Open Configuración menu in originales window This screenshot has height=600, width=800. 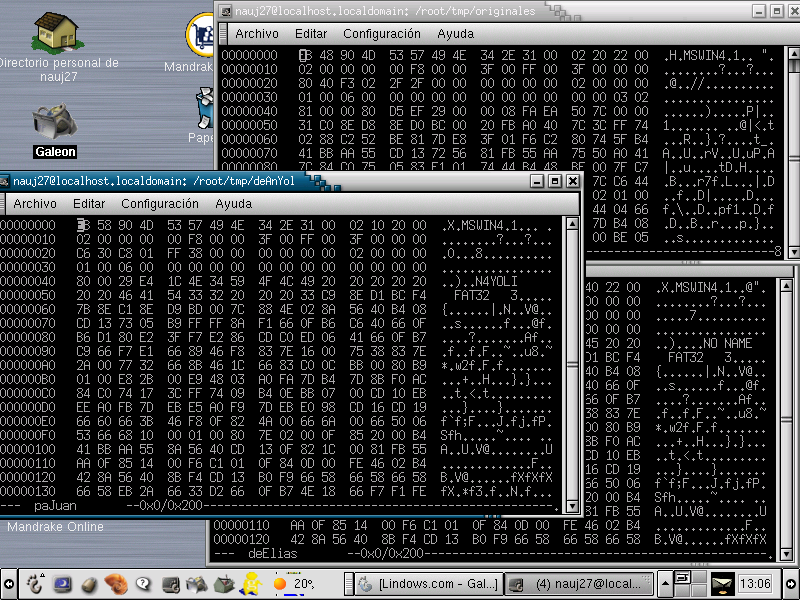pos(382,34)
